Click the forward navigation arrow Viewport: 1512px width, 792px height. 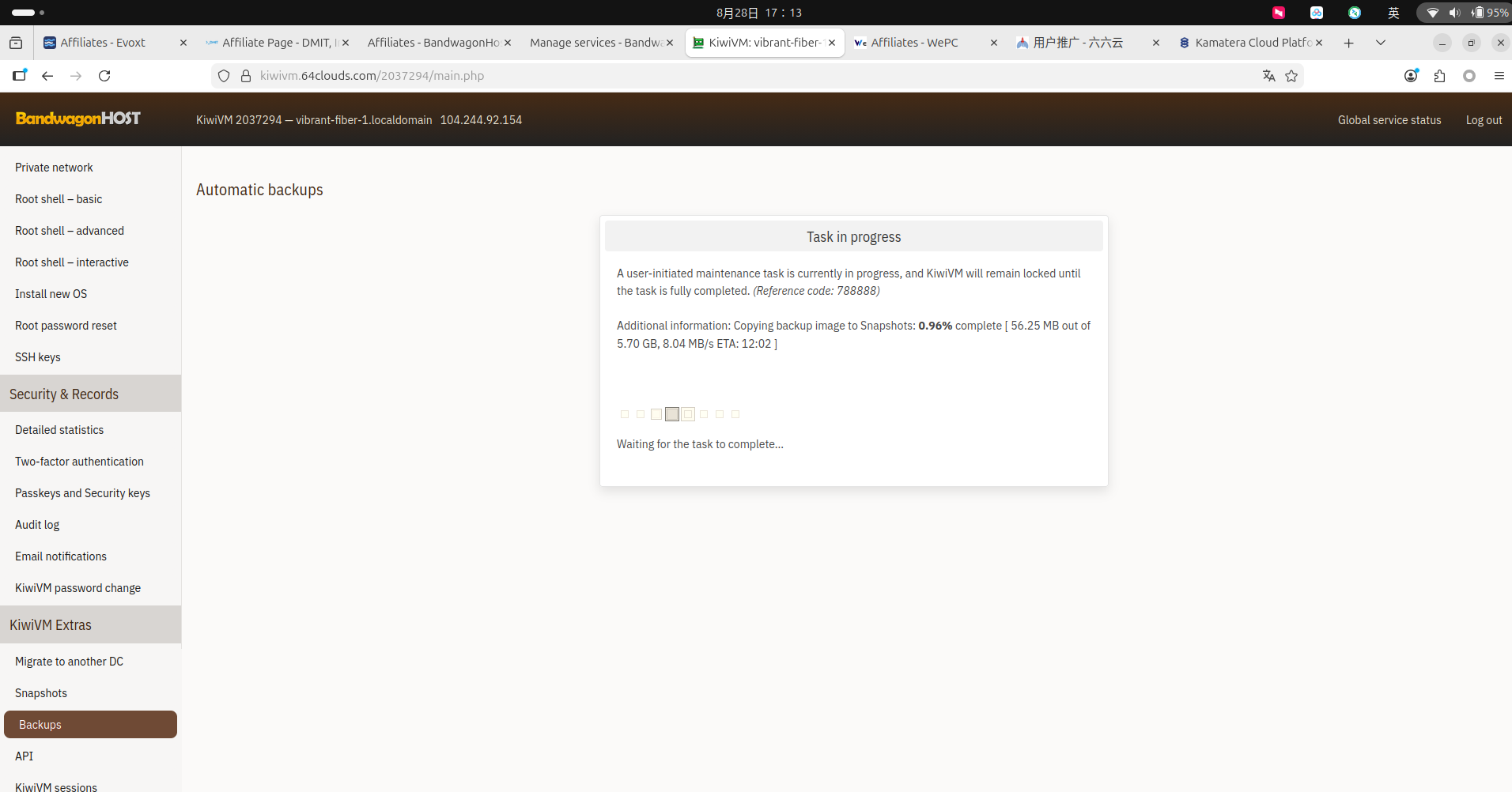(76, 76)
